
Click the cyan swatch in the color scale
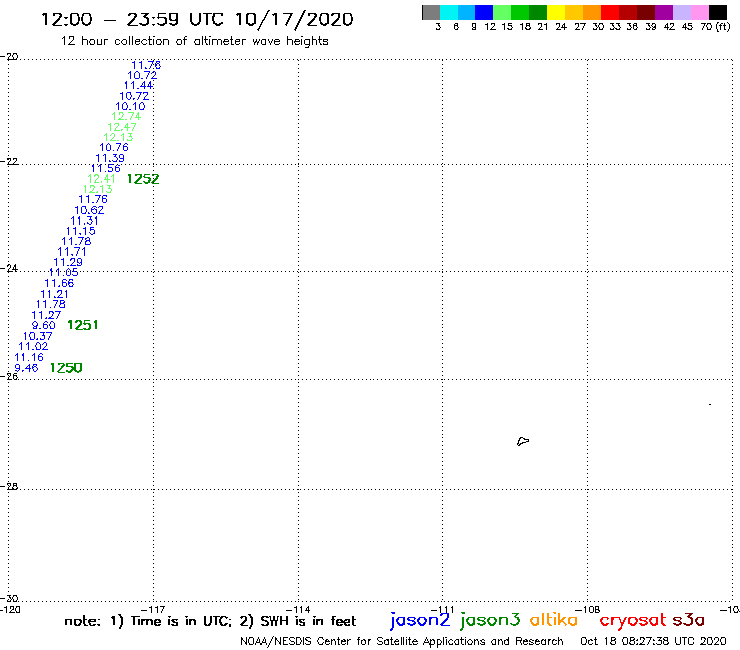point(449,12)
